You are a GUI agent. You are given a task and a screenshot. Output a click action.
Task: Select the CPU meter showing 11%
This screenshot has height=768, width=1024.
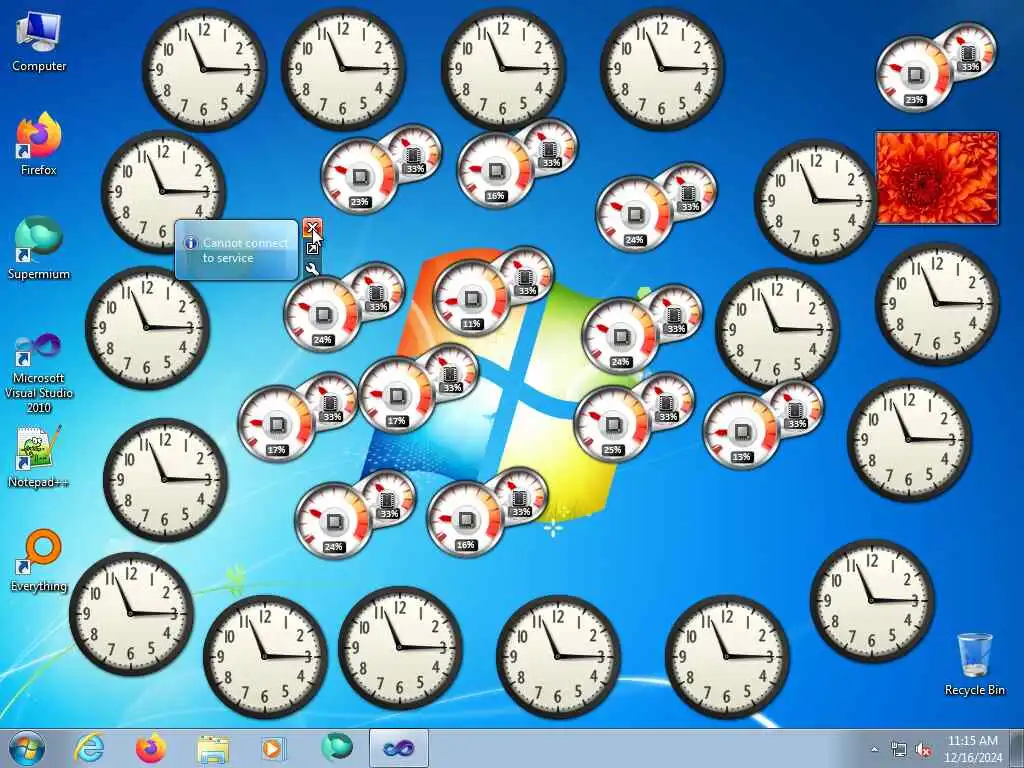point(471,298)
